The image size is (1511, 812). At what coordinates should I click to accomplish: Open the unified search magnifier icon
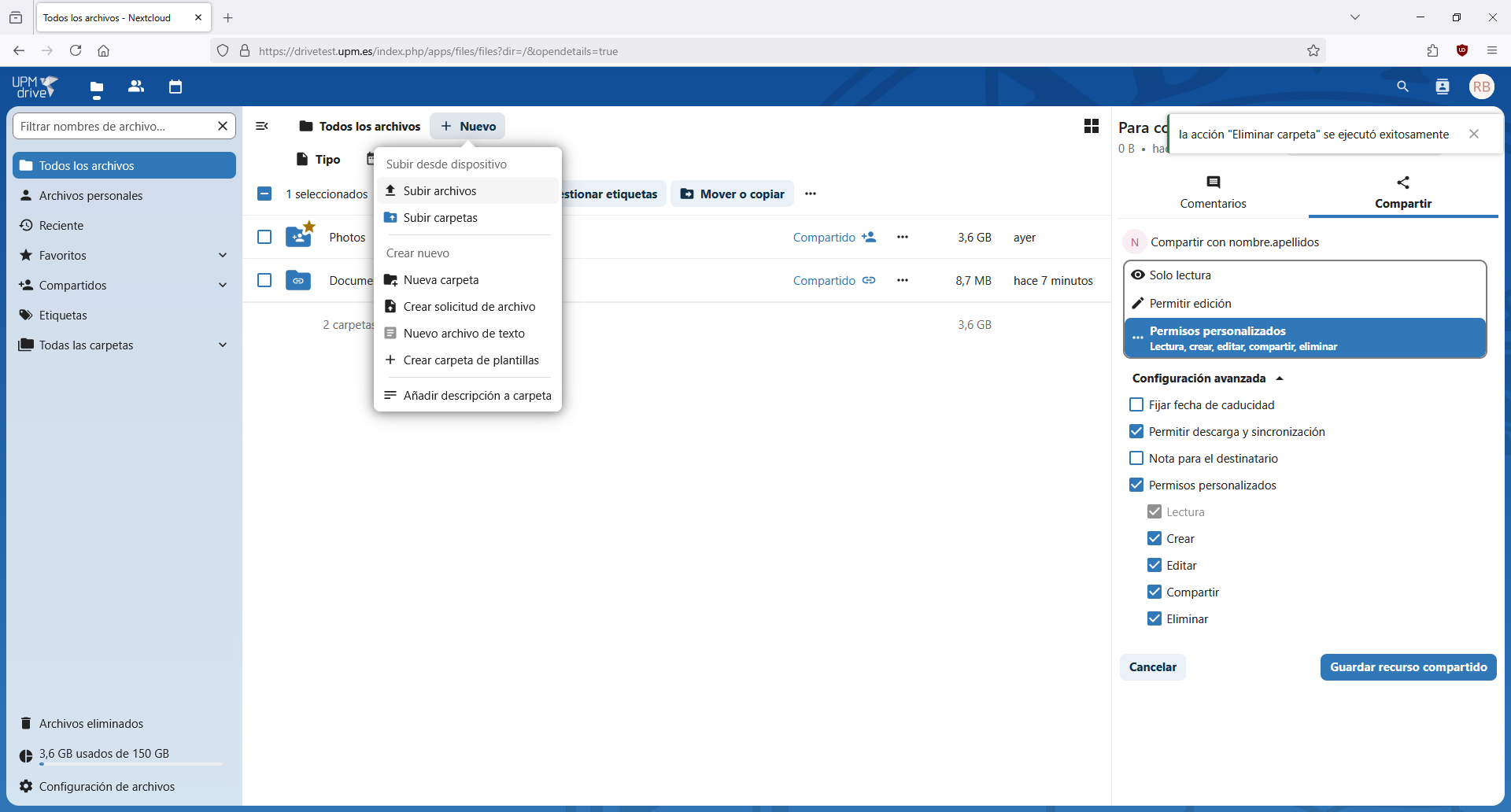click(1402, 87)
